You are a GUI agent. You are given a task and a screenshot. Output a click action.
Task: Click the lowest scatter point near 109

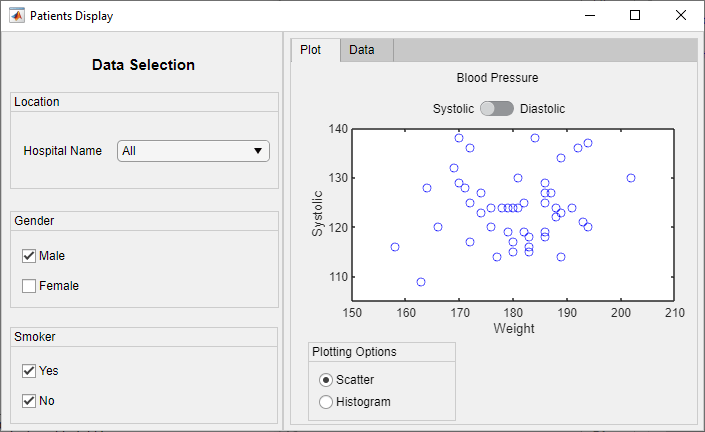(421, 282)
